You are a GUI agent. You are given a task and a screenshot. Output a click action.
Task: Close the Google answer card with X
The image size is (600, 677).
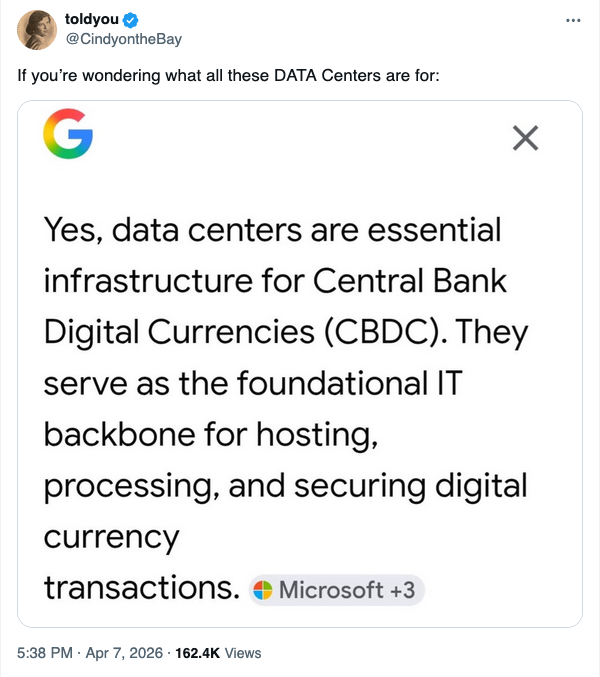coord(525,138)
